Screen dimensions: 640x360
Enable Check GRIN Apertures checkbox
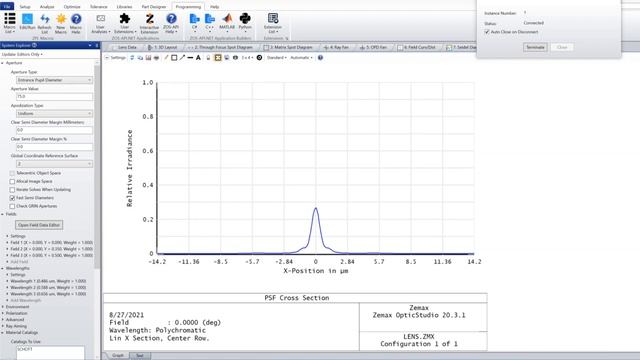[x=12, y=207]
